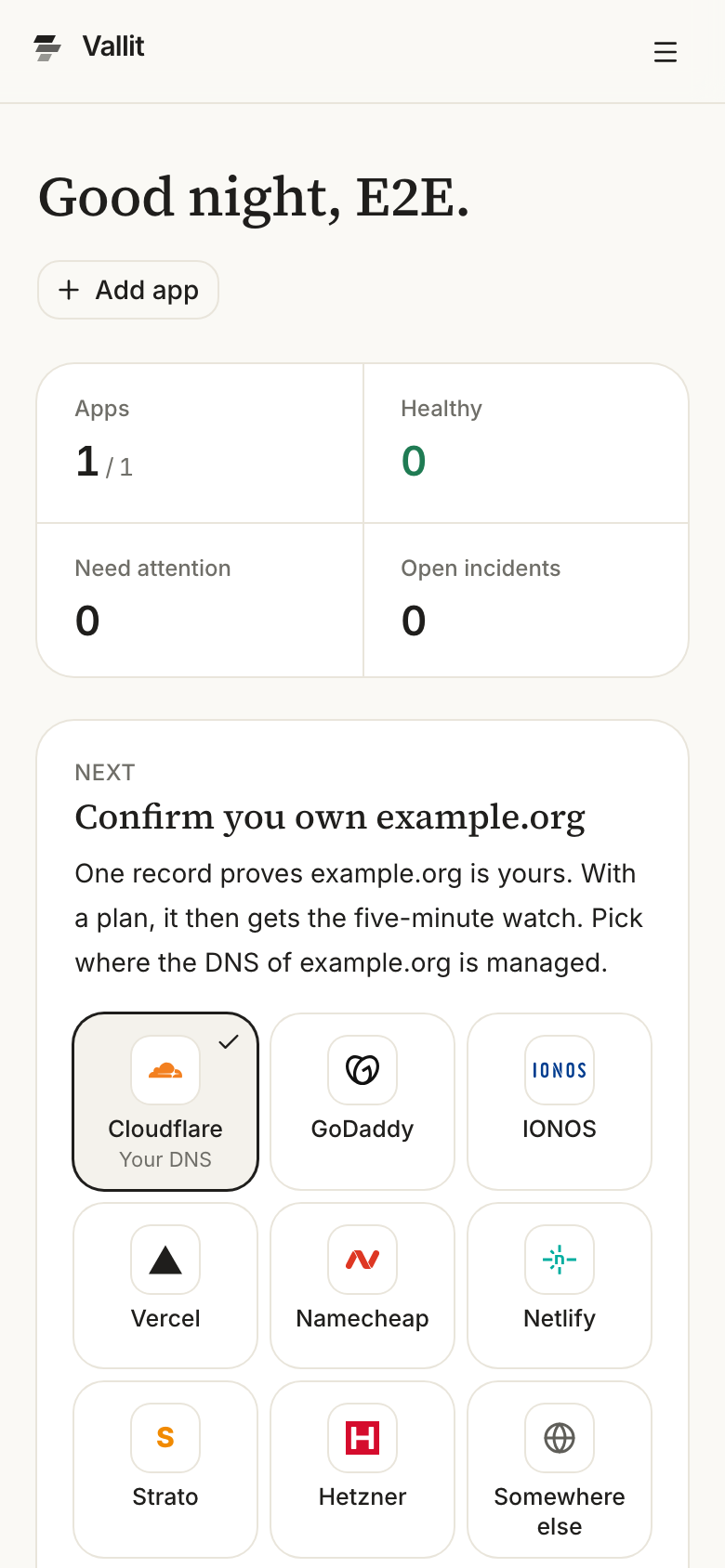The height and width of the screenshot is (1568, 725).
Task: Click the Netlify logo icon
Action: click(x=560, y=1260)
